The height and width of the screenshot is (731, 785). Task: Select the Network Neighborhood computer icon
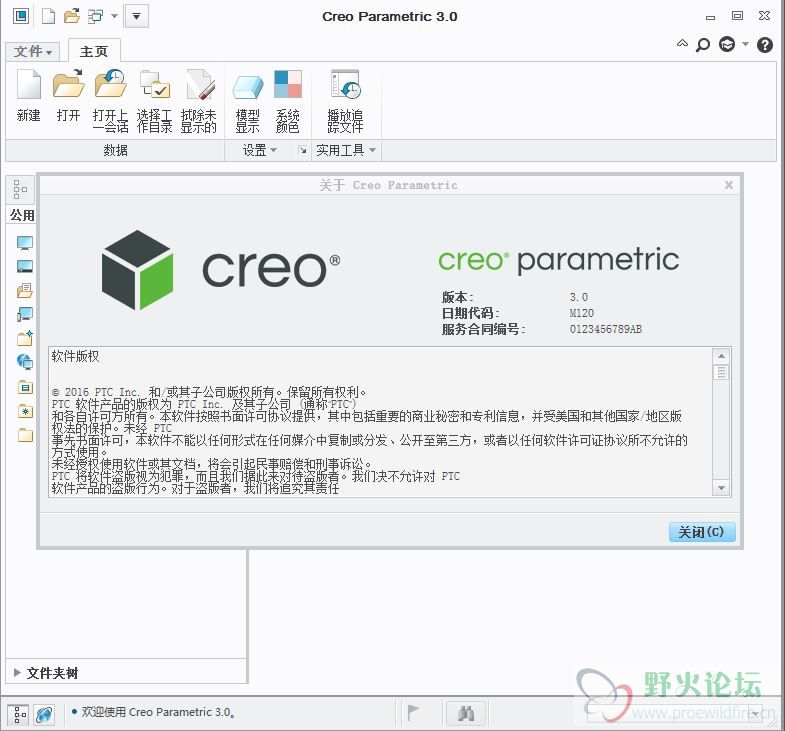coord(25,314)
